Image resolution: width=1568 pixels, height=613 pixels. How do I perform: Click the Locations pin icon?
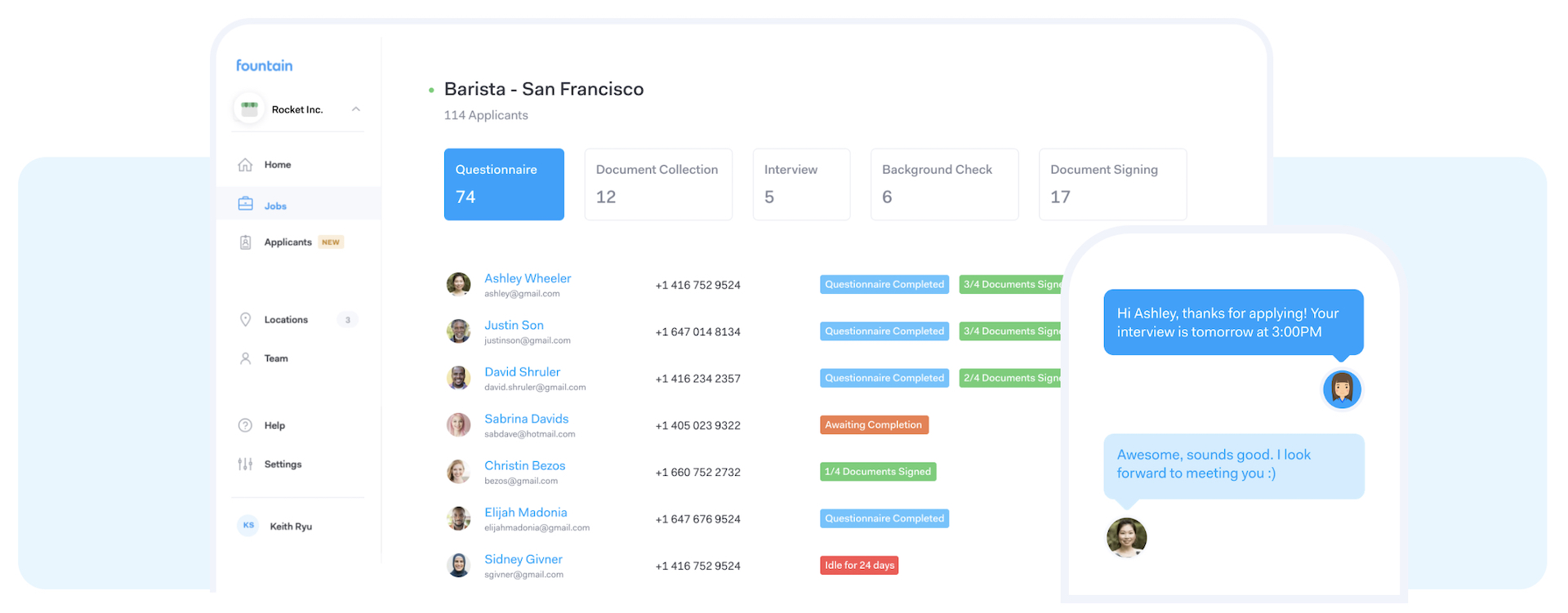point(245,320)
